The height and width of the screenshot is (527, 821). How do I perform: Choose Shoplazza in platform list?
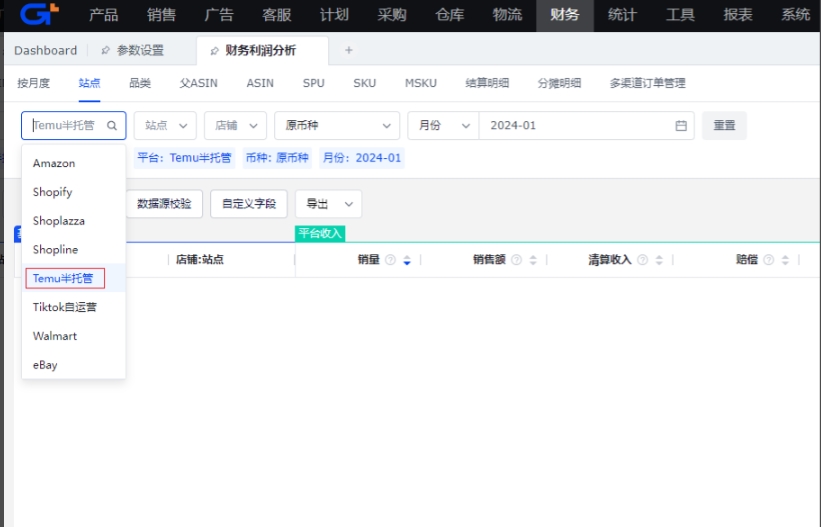click(73, 221)
